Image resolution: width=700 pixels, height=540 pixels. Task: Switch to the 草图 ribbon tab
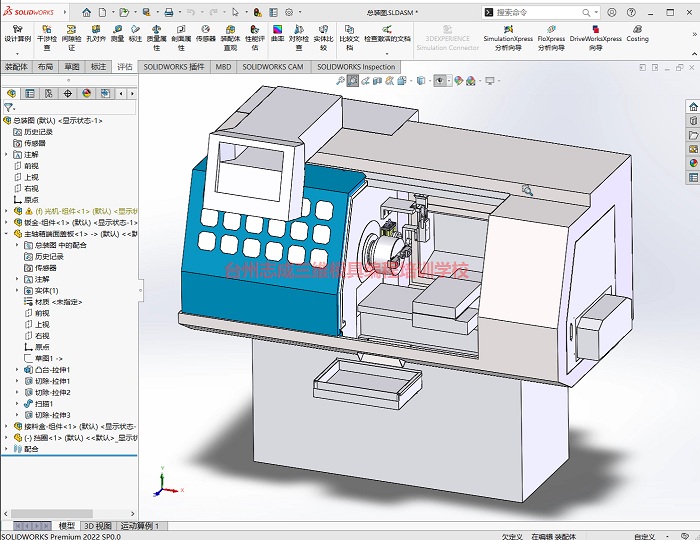(x=71, y=67)
